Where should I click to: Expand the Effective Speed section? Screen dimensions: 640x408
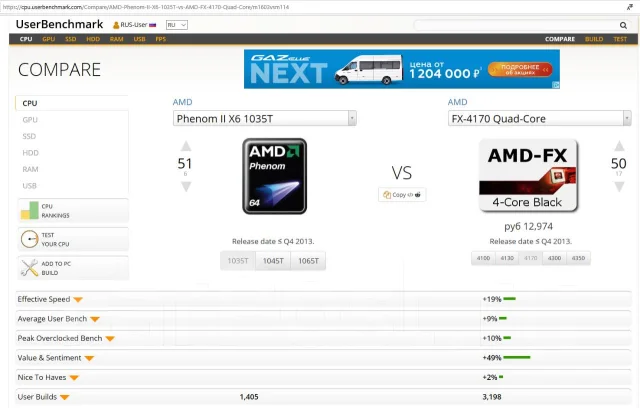click(x=78, y=300)
